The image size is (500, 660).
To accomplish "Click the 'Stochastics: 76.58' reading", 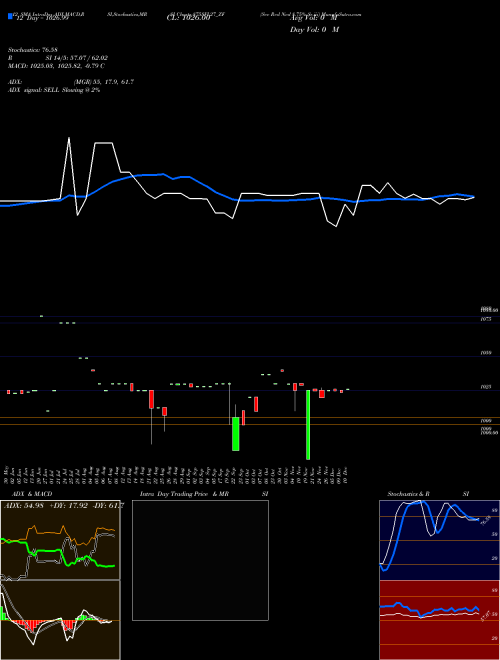I will [32, 50].
